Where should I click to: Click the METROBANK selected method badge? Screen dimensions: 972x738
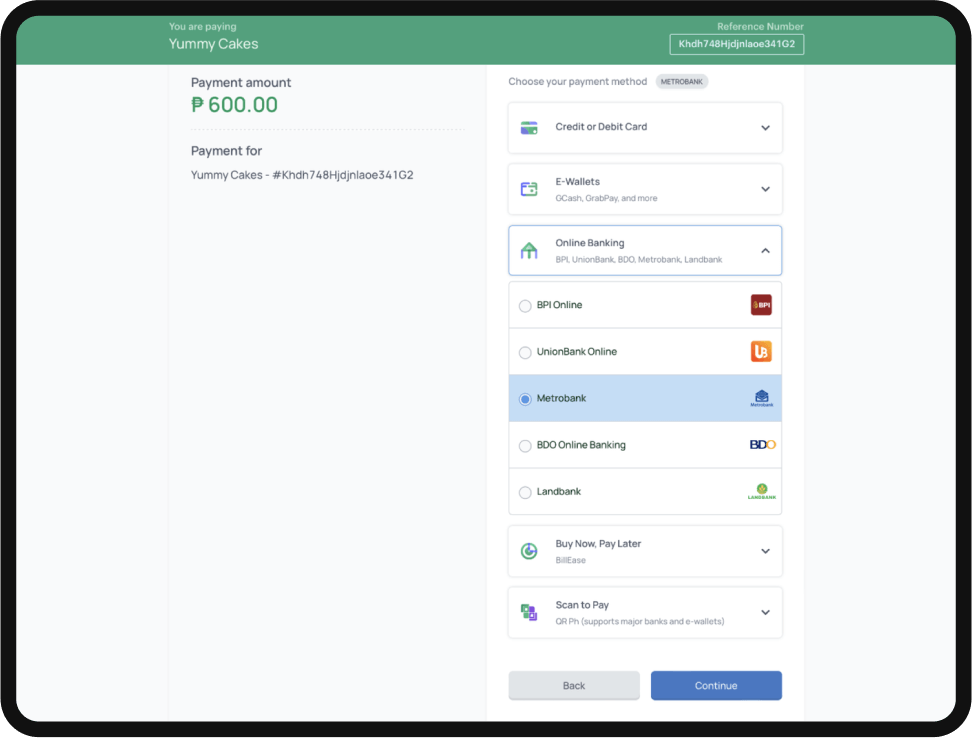click(682, 82)
